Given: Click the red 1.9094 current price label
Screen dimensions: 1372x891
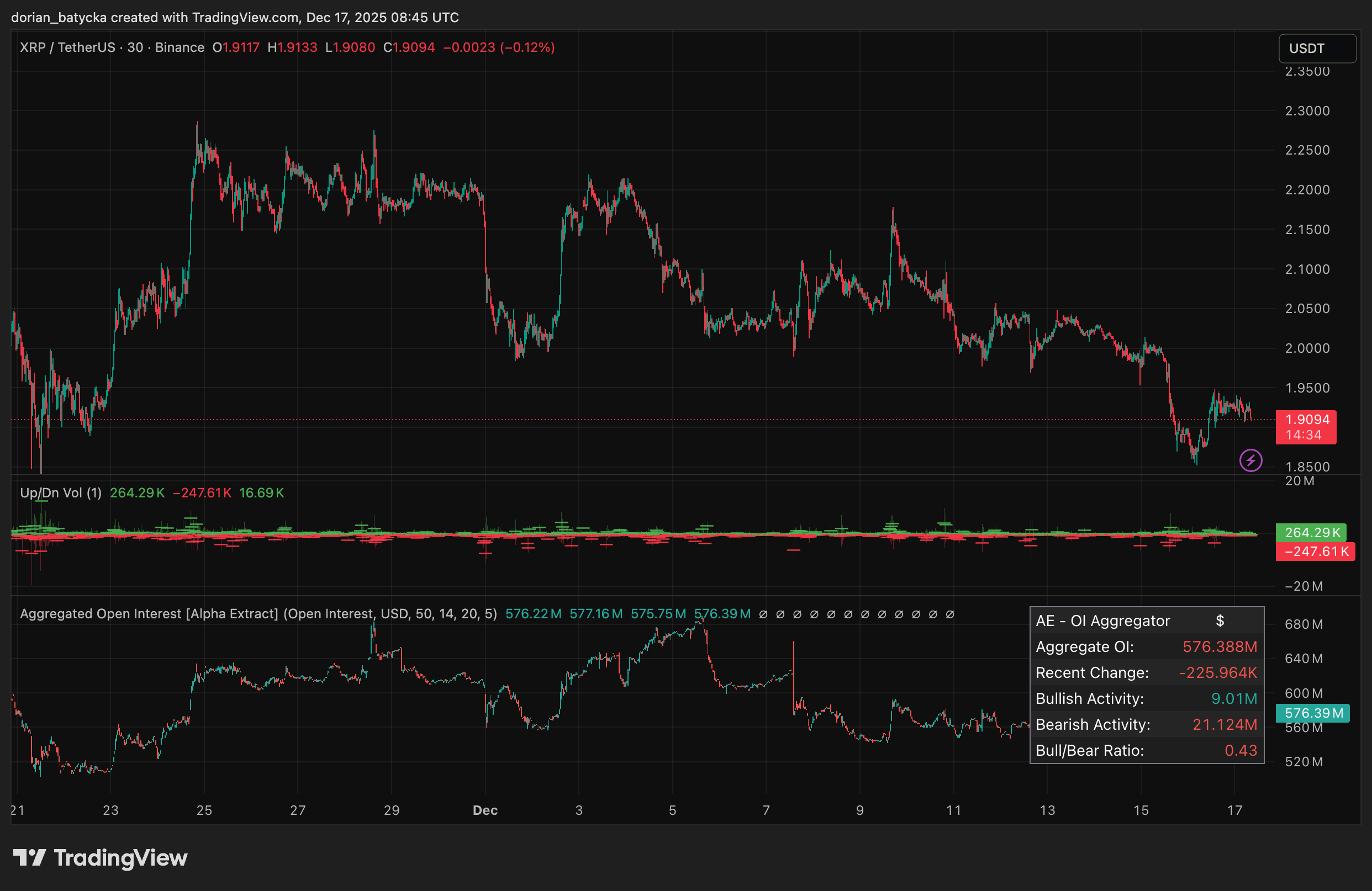Looking at the screenshot, I should point(1306,420).
